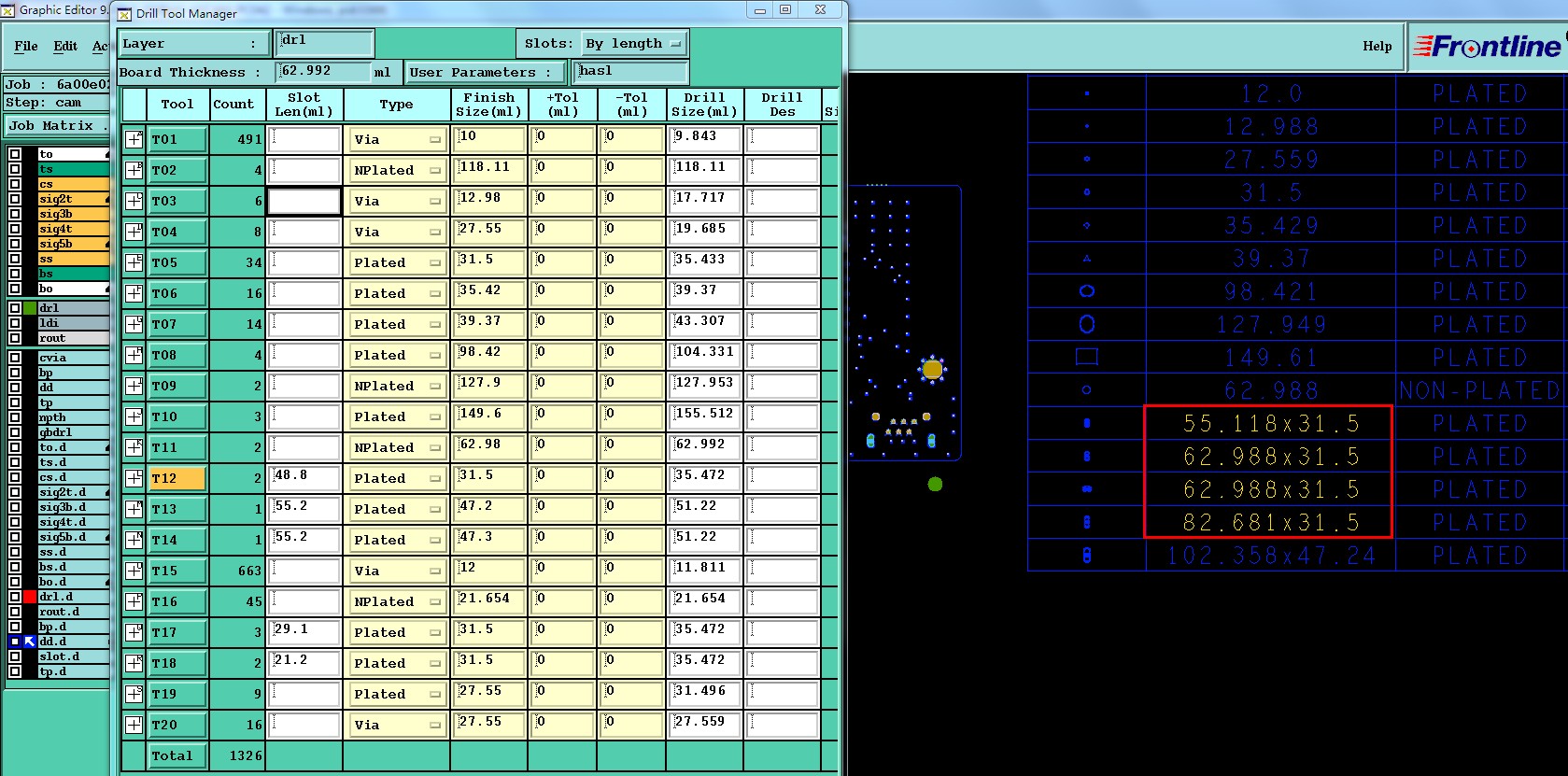Viewport: 1568px width, 776px height.
Task: Open the Type dropdown for tool T09
Action: point(397,386)
